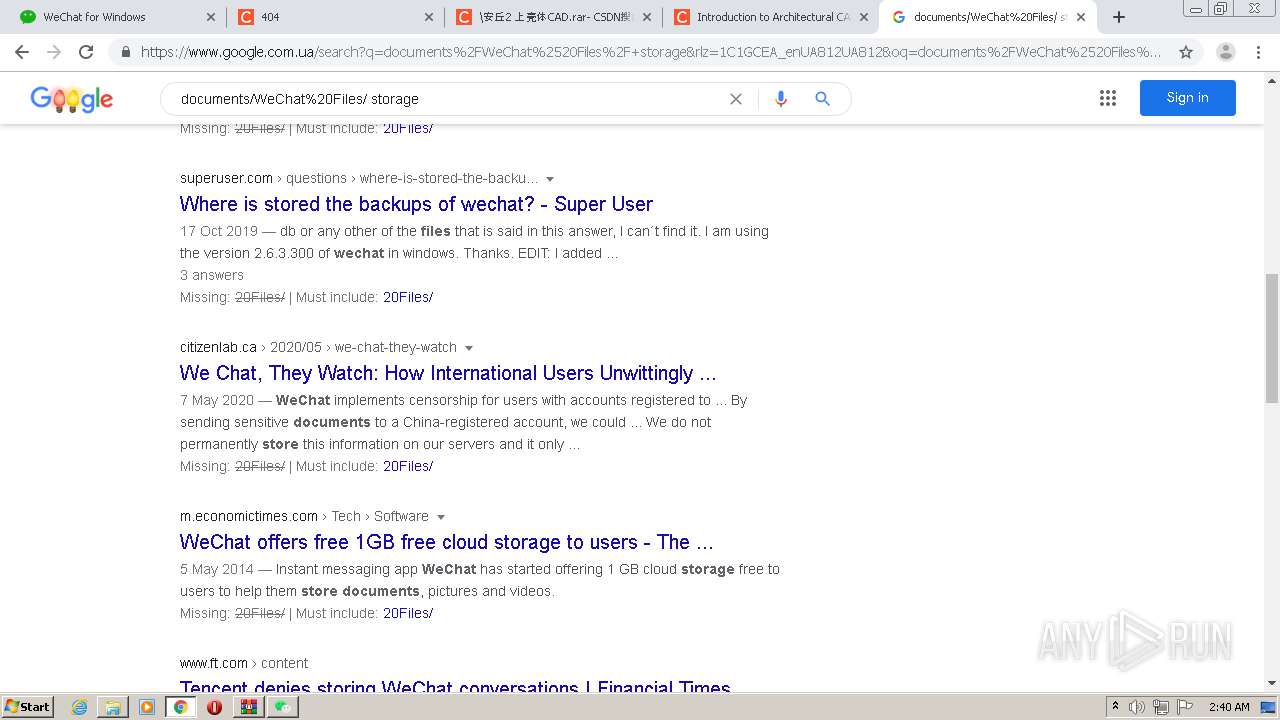Go to Google home via the logo
Viewport: 1280px width, 720px height.
pyautogui.click(x=71, y=99)
